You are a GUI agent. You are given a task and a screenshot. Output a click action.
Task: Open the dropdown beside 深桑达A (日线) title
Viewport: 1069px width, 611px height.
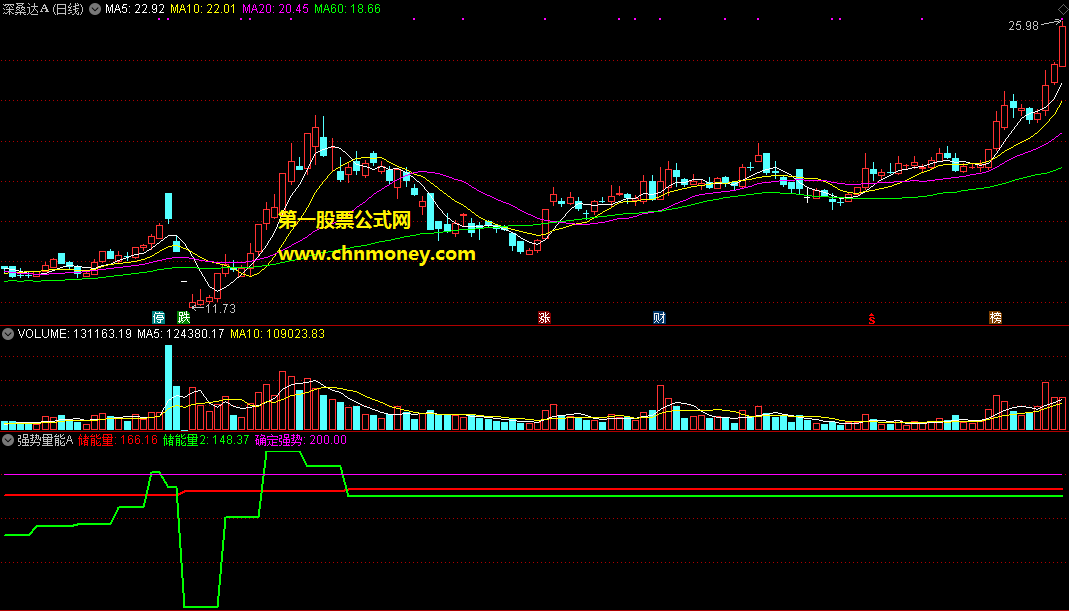point(95,9)
